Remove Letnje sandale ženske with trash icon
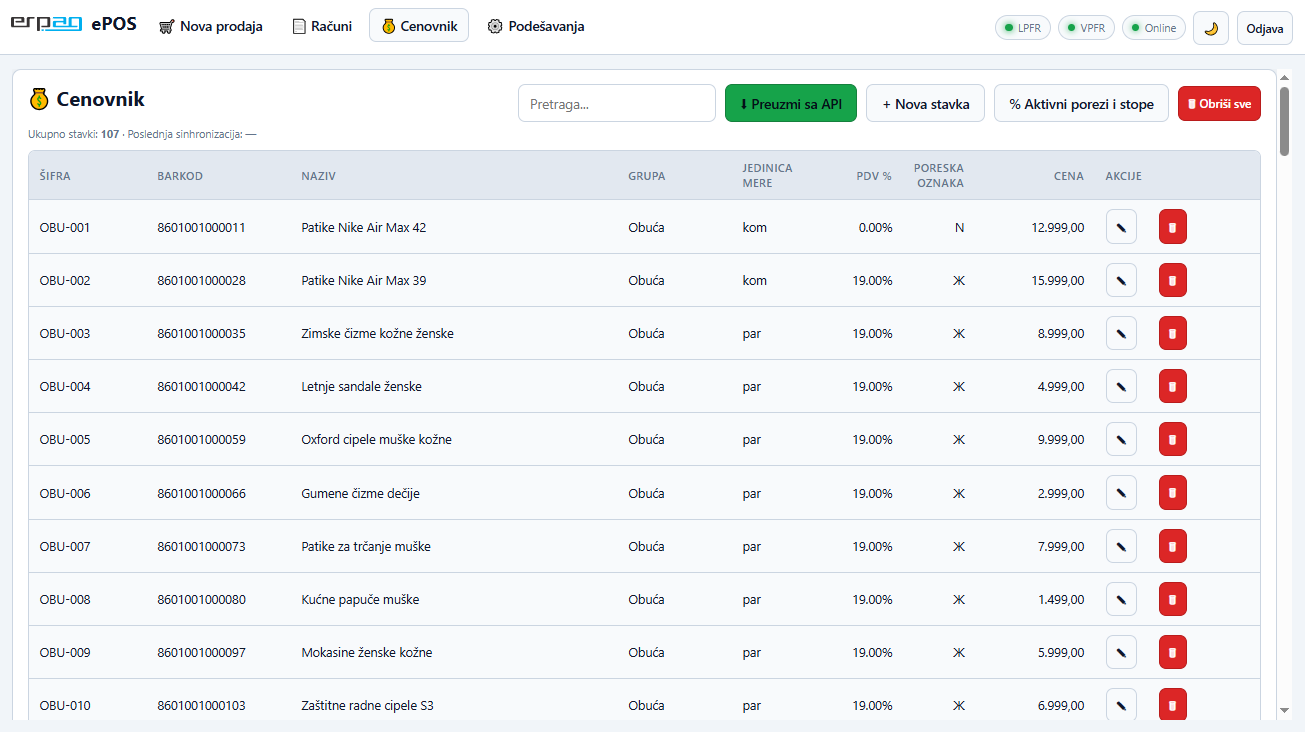The height and width of the screenshot is (732, 1305). coord(1173,386)
